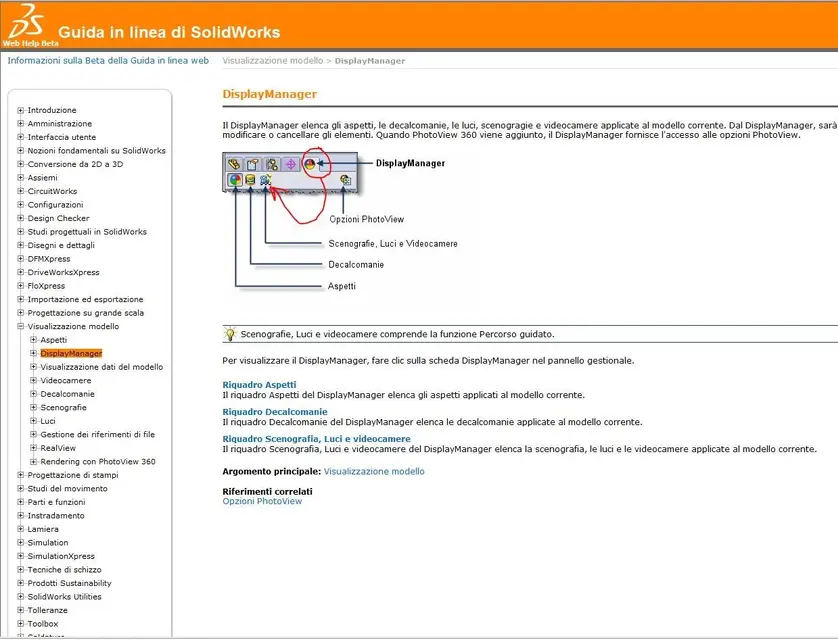Open the Tecniche di schizzo topic

pos(65,569)
